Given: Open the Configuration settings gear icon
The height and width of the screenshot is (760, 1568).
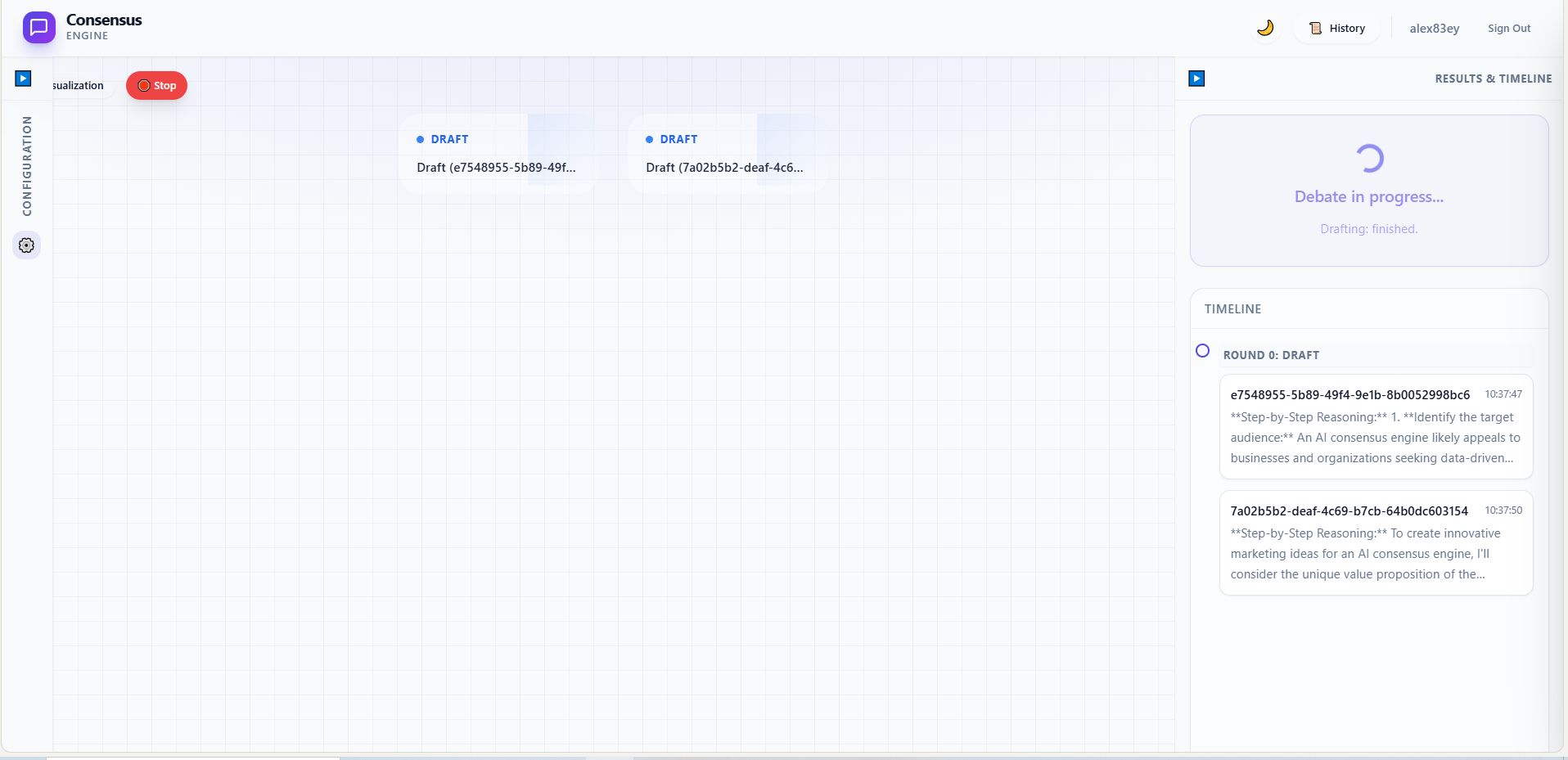Looking at the screenshot, I should [x=26, y=245].
